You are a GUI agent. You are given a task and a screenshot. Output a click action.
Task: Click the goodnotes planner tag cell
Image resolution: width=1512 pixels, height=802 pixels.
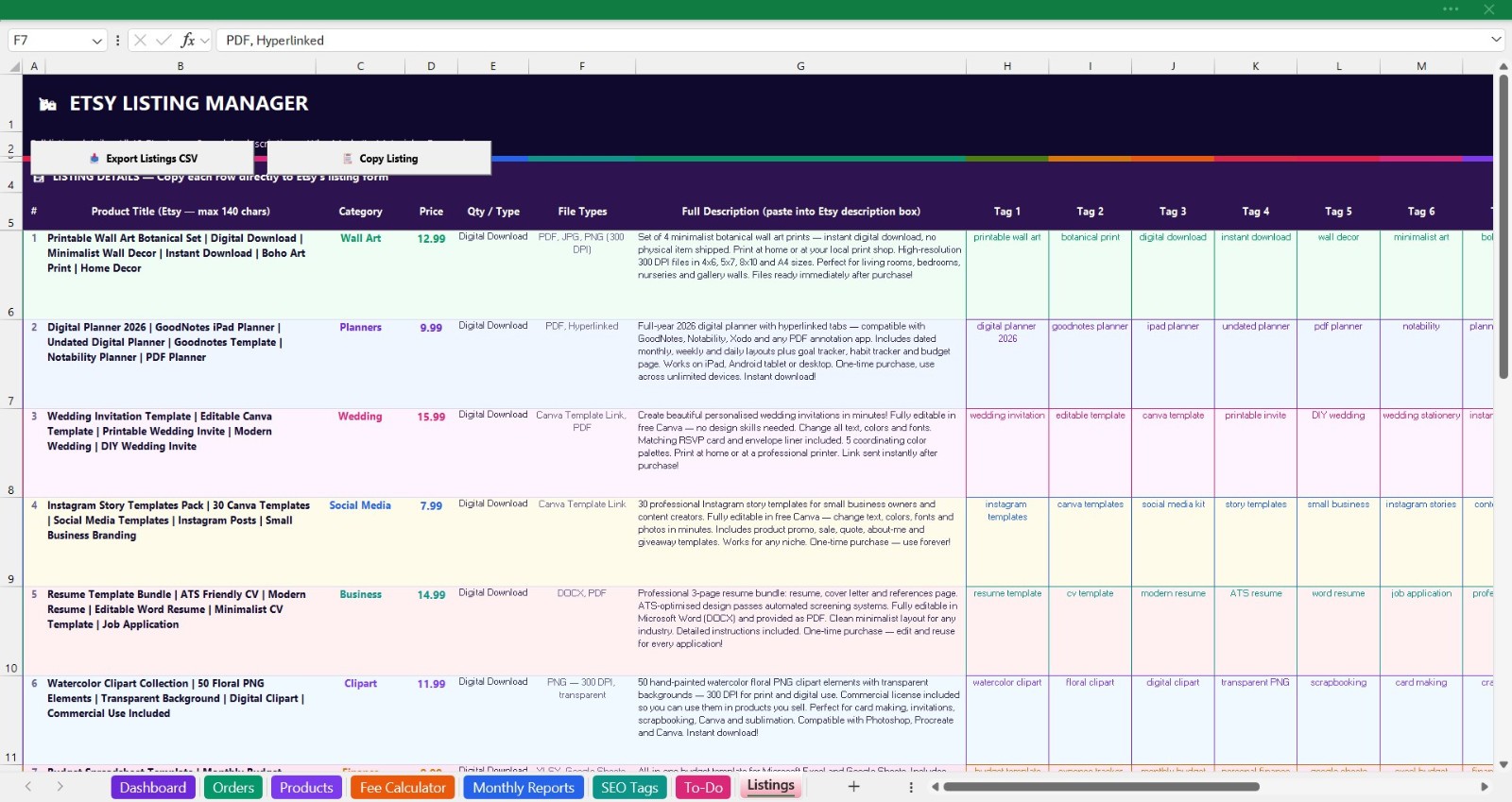coord(1090,364)
